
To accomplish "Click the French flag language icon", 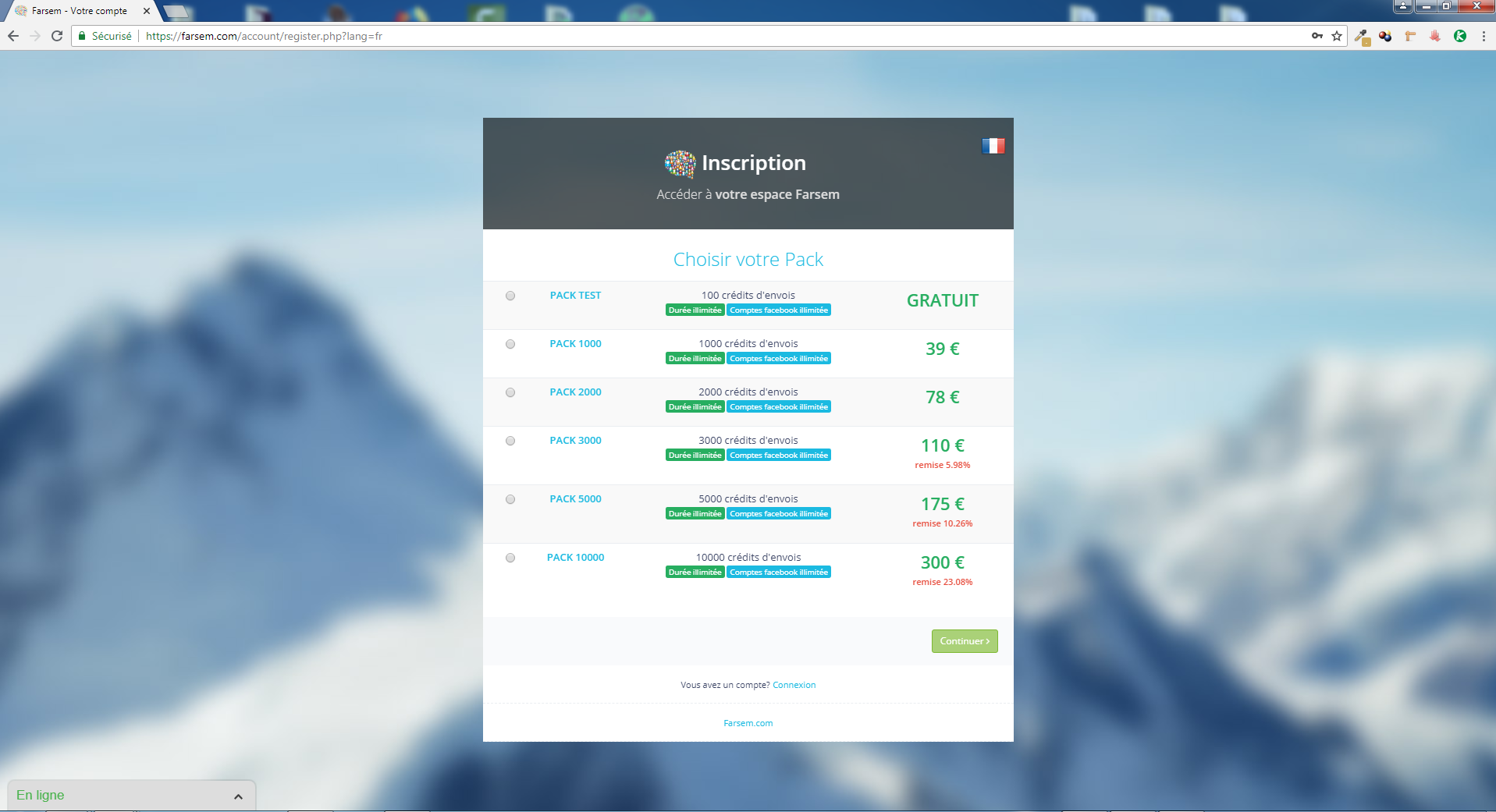I will click(993, 146).
